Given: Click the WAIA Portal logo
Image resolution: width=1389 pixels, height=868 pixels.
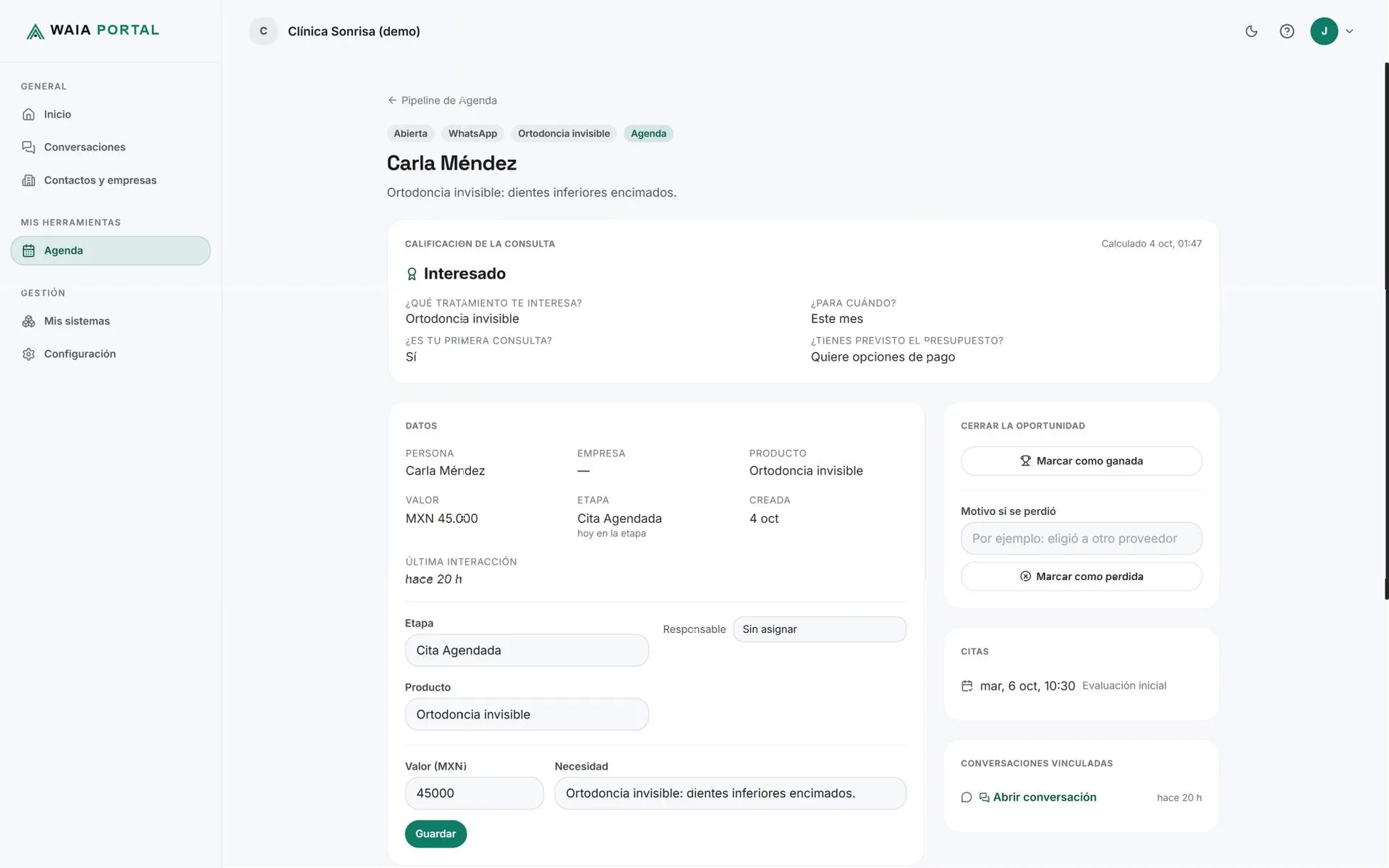Looking at the screenshot, I should tap(93, 30).
